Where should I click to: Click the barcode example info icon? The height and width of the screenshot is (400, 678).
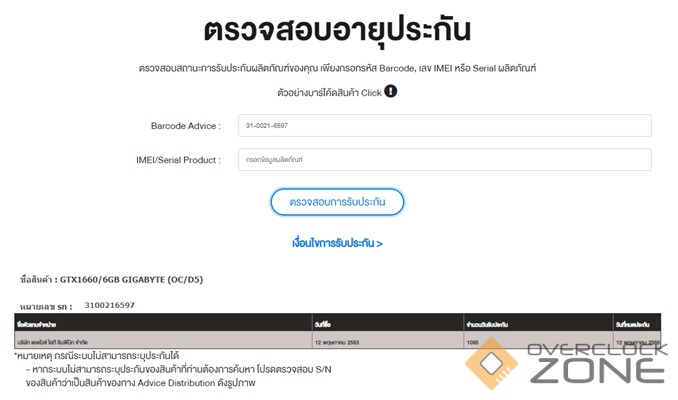coord(390,91)
